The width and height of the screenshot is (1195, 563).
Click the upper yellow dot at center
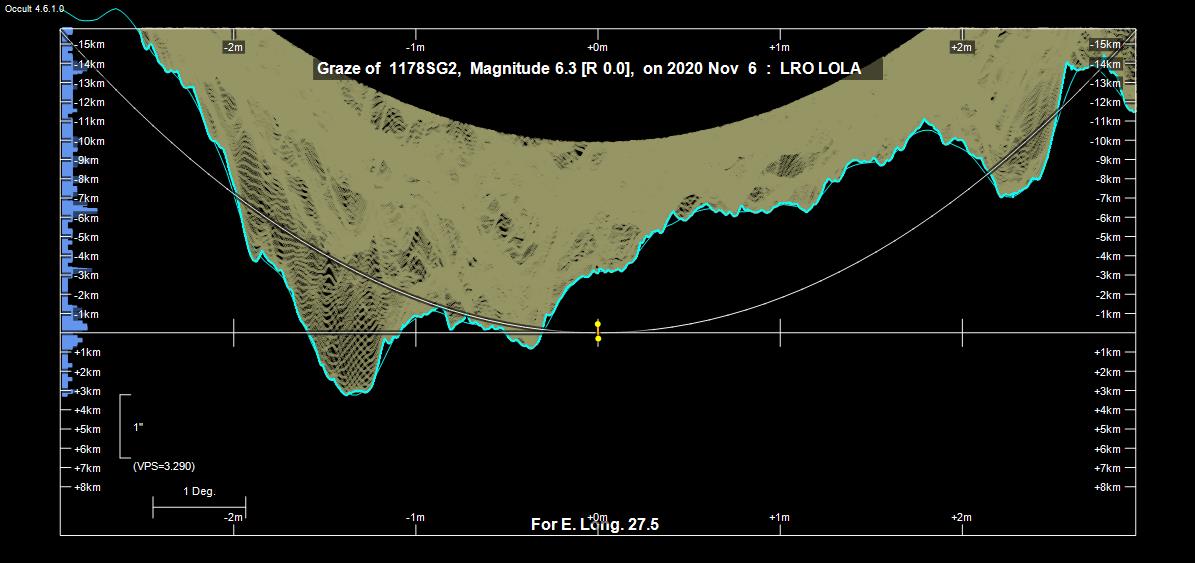point(598,324)
